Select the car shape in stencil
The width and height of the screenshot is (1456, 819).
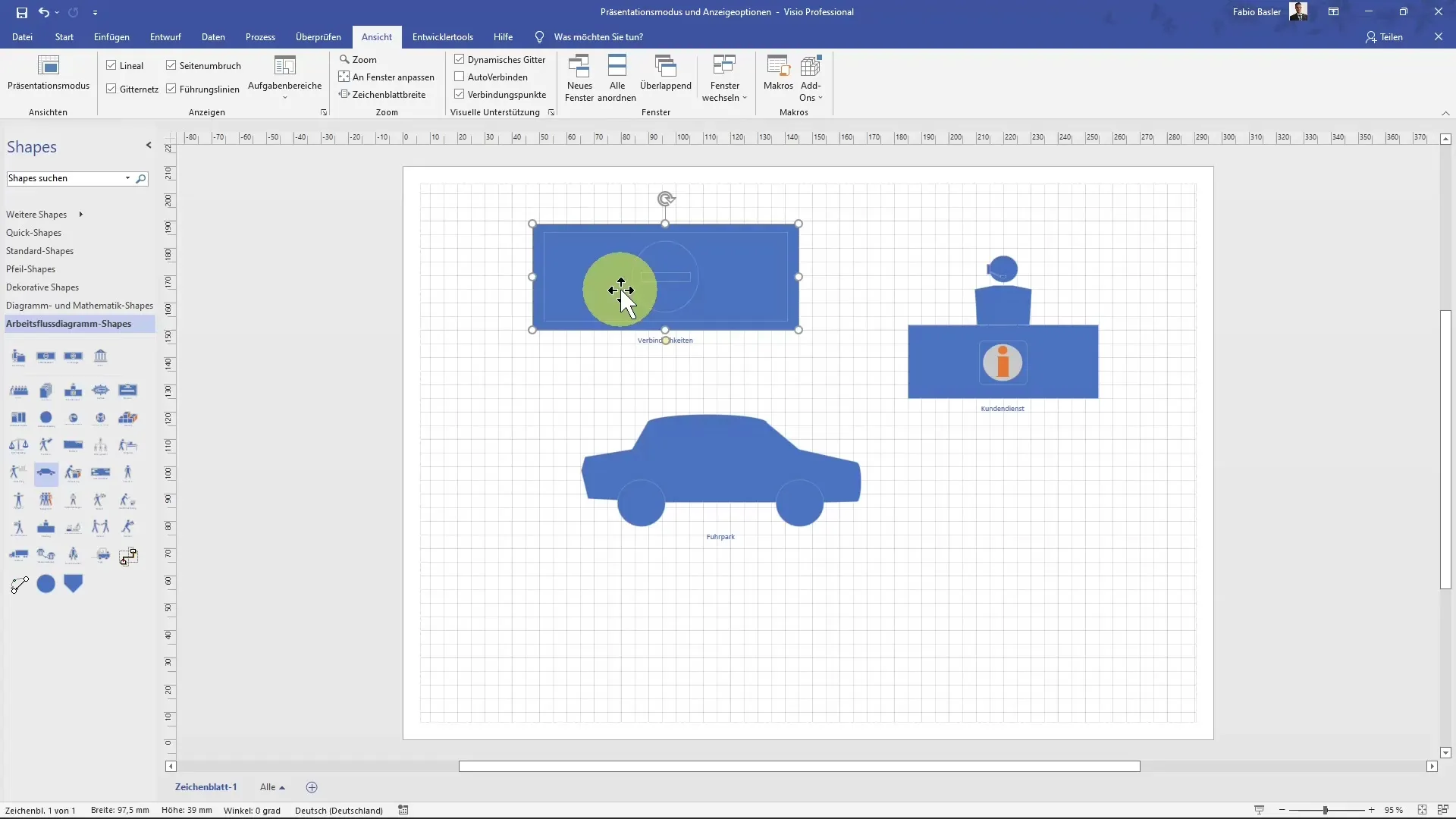[x=46, y=472]
